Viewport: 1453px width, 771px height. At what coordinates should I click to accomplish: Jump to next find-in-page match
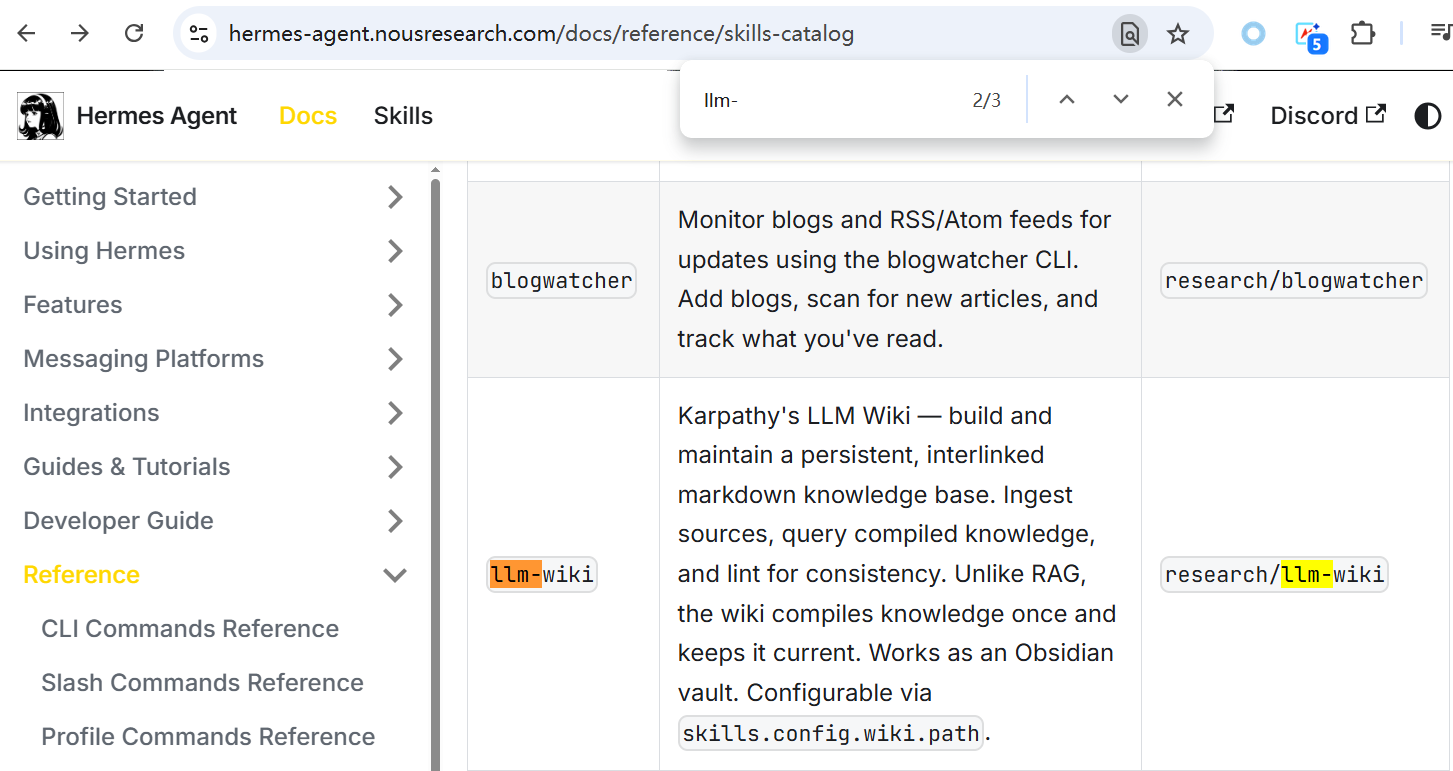[x=1121, y=99]
